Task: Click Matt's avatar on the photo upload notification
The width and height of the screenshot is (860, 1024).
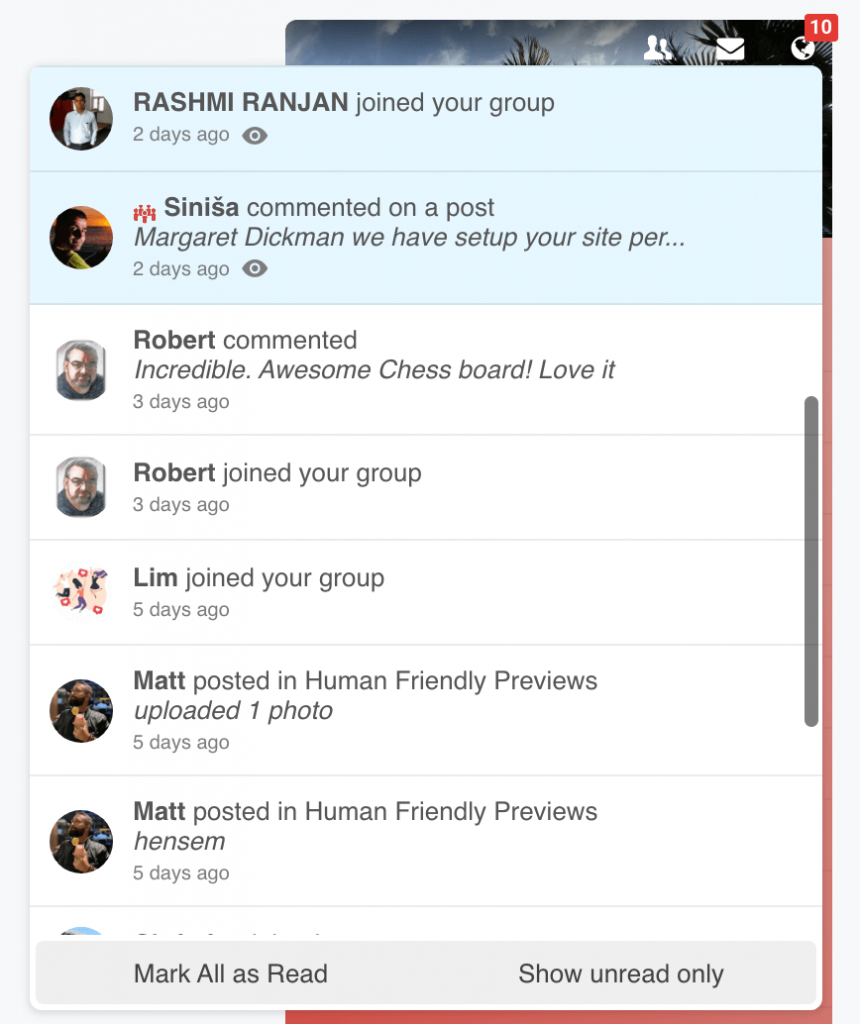Action: pos(81,711)
